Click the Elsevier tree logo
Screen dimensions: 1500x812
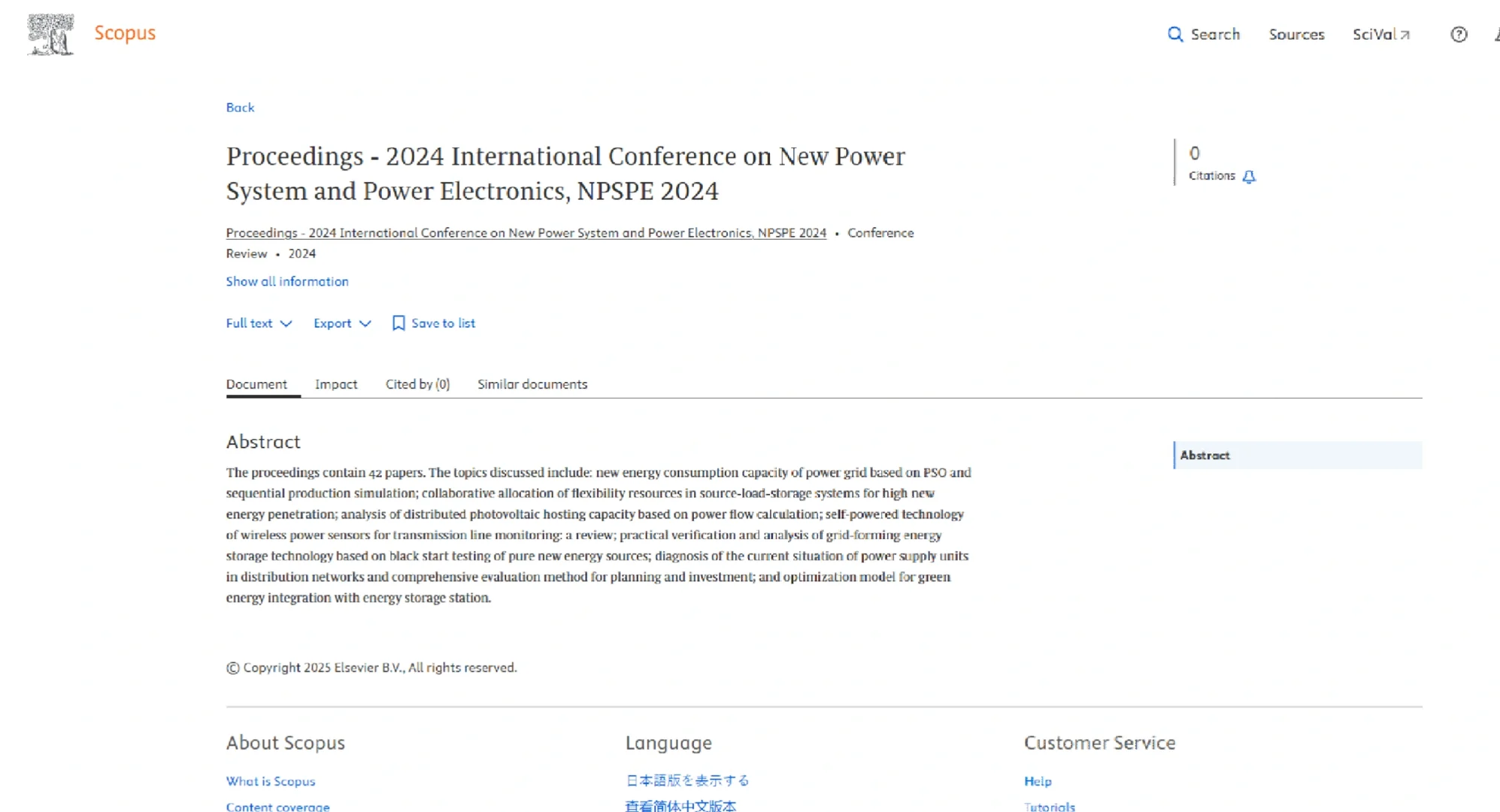tap(50, 35)
